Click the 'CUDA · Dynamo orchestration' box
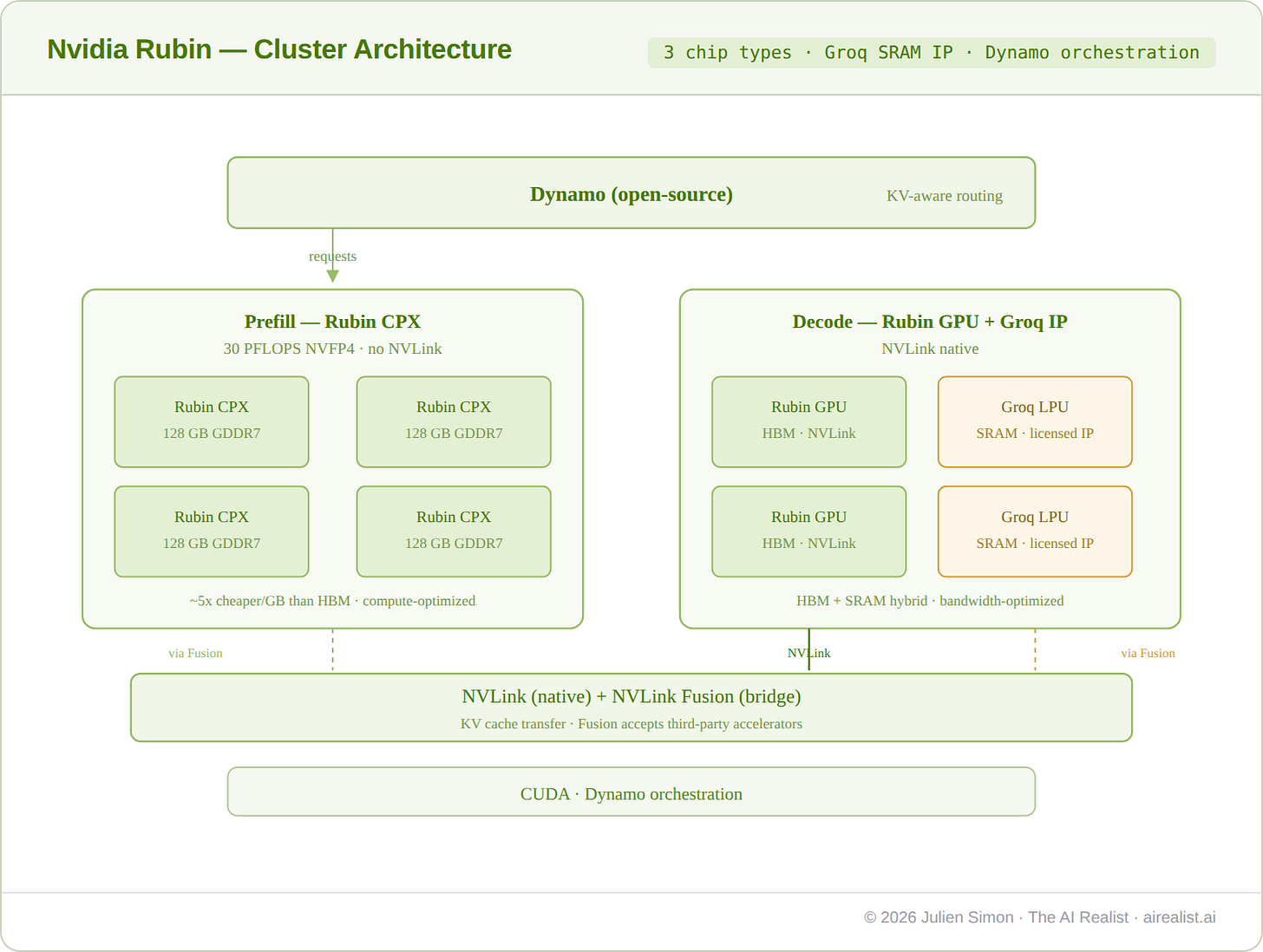Image resolution: width=1263 pixels, height=952 pixels. pyautogui.click(x=631, y=792)
